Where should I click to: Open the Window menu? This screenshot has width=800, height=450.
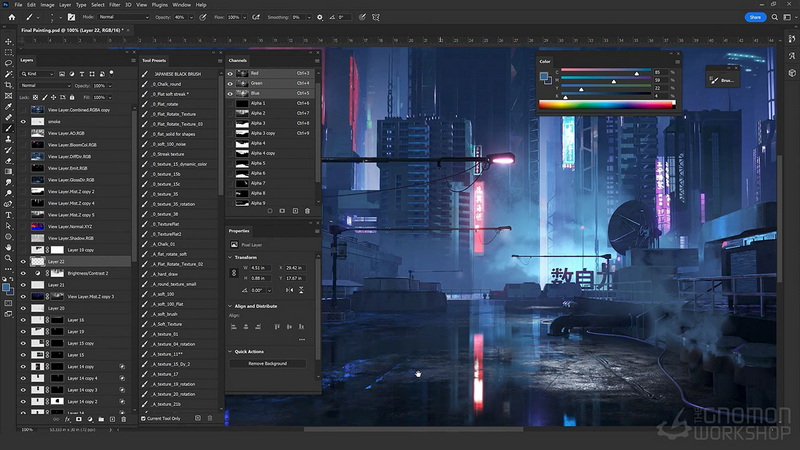(181, 5)
